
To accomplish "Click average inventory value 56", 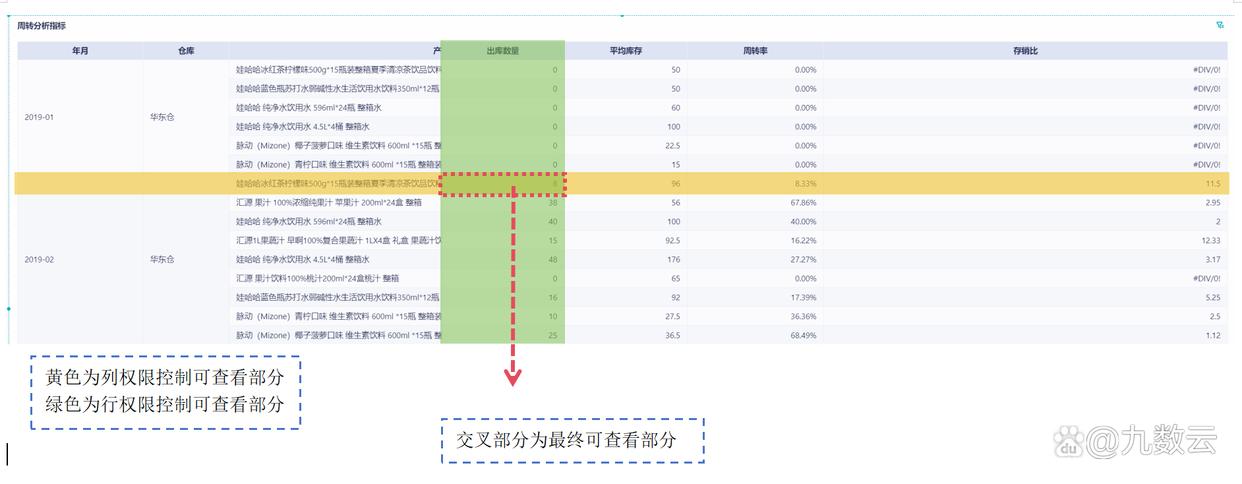I will tap(675, 202).
